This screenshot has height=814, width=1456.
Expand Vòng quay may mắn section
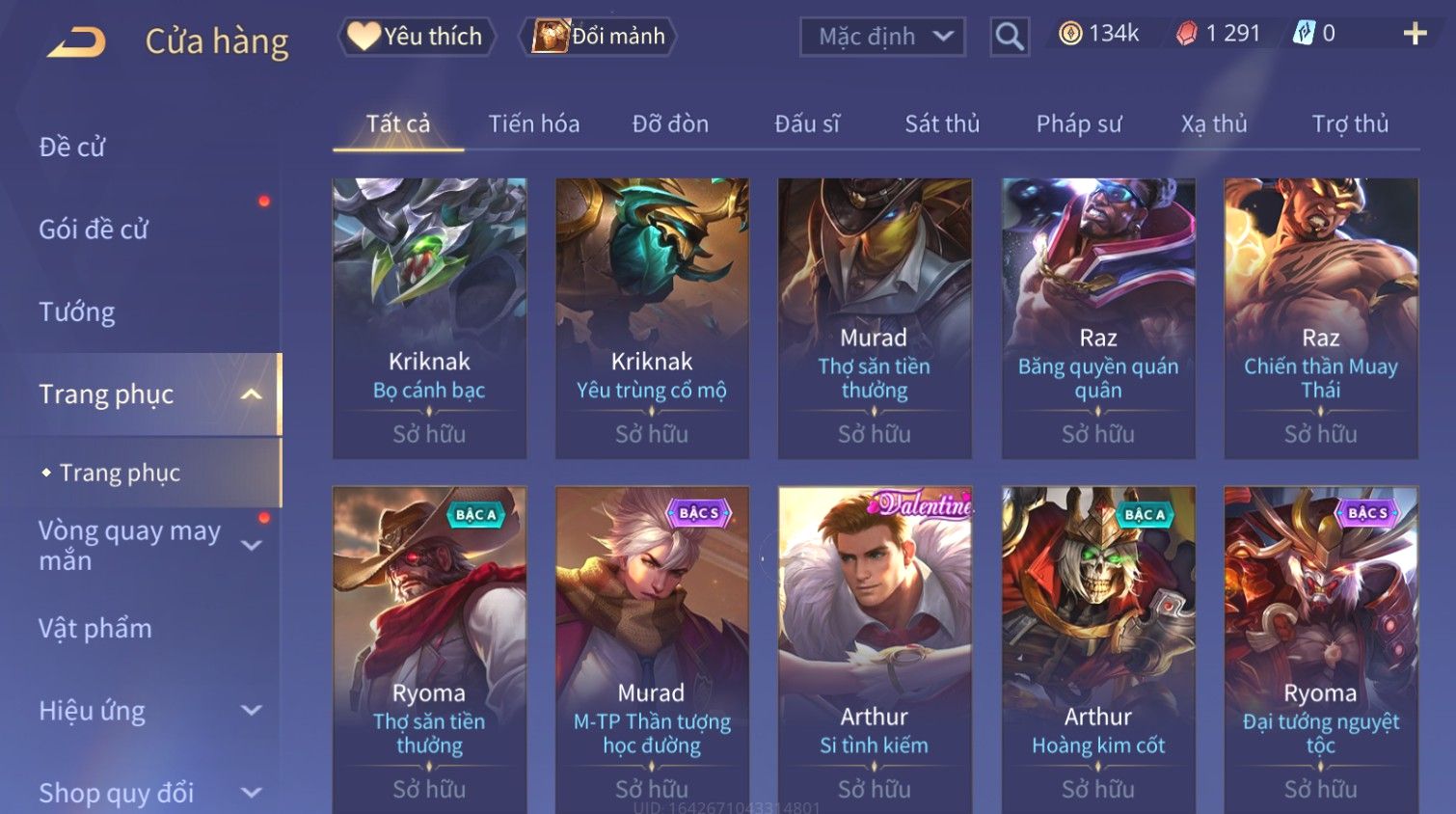[252, 546]
